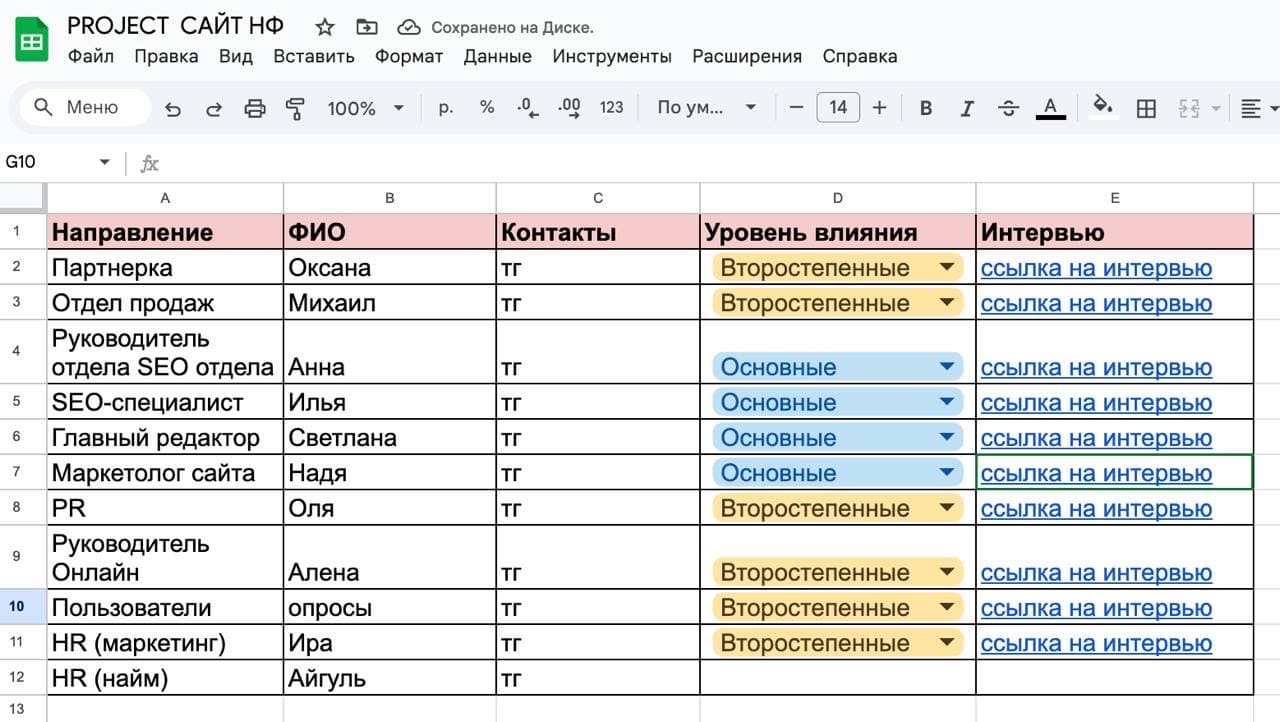Star the document PROJECT САЙТ НФ
Viewport: 1280px width, 722px height.
325,27
